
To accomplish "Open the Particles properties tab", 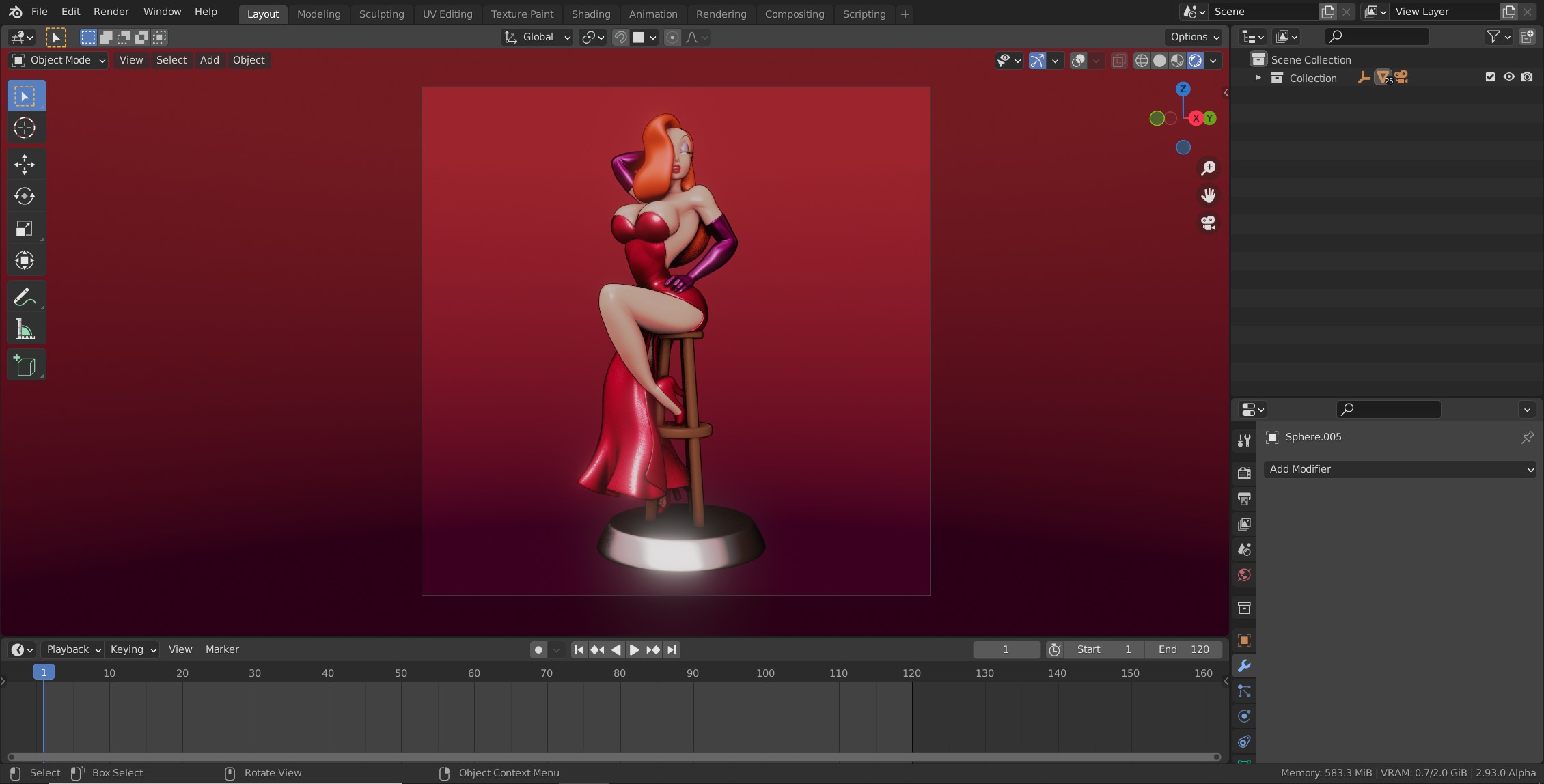I will [1244, 691].
